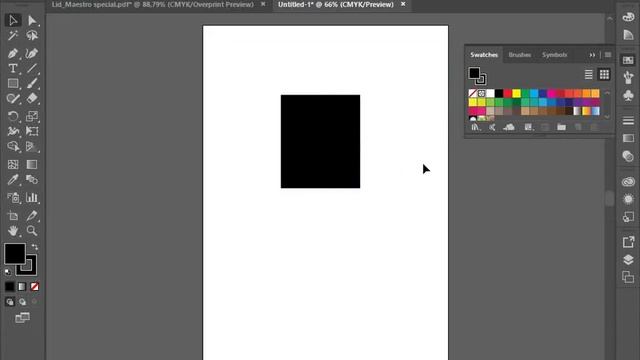
Task: Switch to the Untitled-1 document tab
Action: tap(336, 4)
